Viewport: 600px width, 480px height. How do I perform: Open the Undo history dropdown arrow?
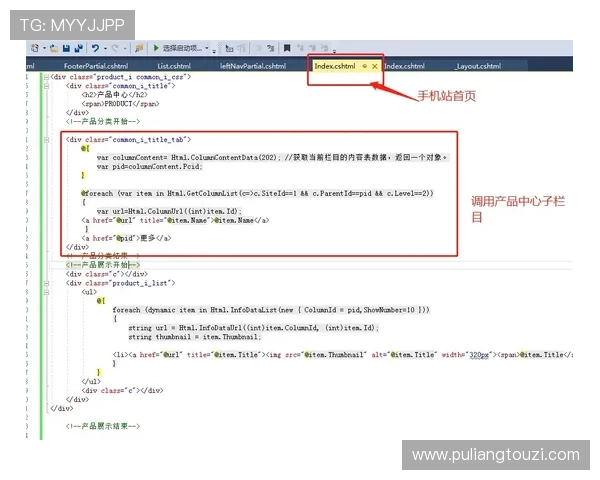(104, 47)
